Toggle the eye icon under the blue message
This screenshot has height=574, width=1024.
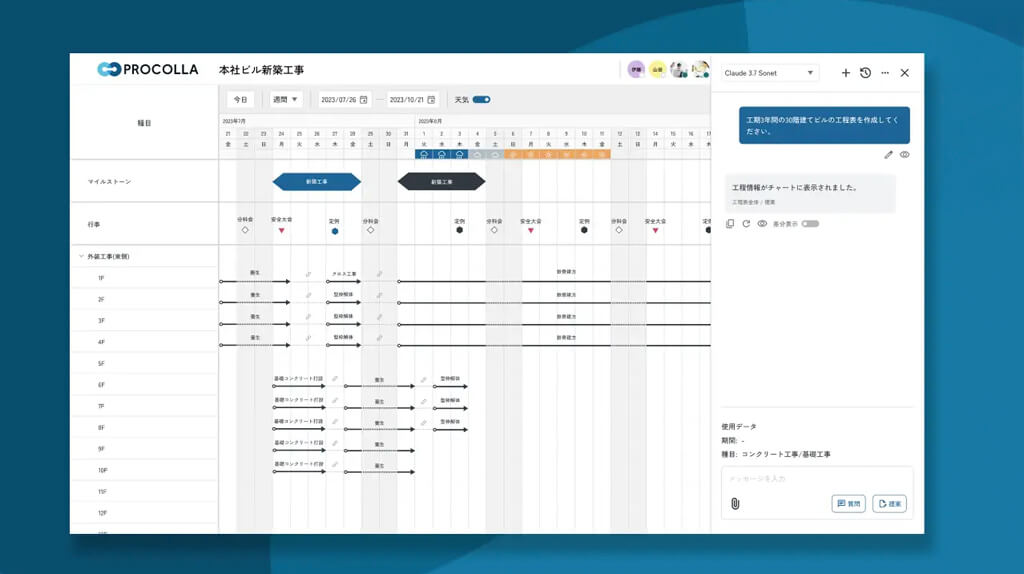tap(904, 155)
